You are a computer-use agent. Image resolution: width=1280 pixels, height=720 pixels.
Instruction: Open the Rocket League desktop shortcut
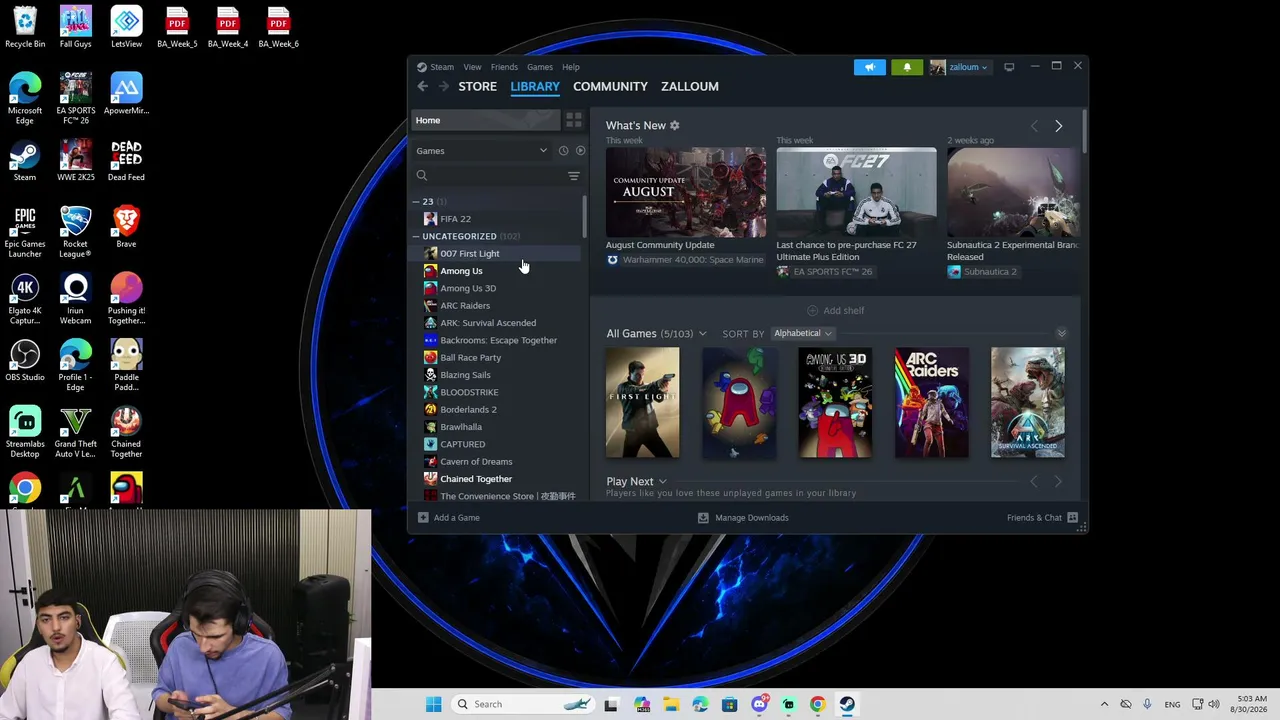coord(75,232)
